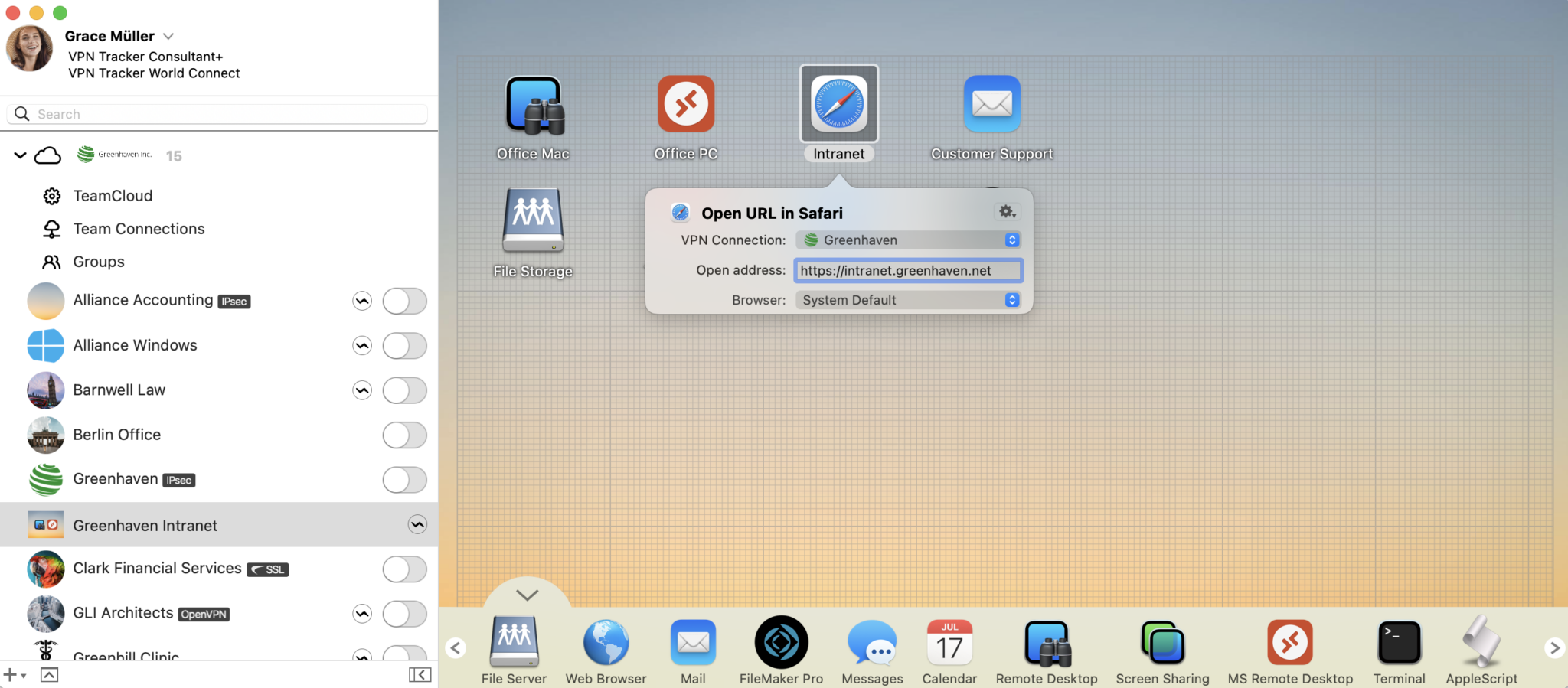The width and height of the screenshot is (1568, 688).
Task: Select FileMaker Pro in the action shelf
Action: tap(781, 643)
